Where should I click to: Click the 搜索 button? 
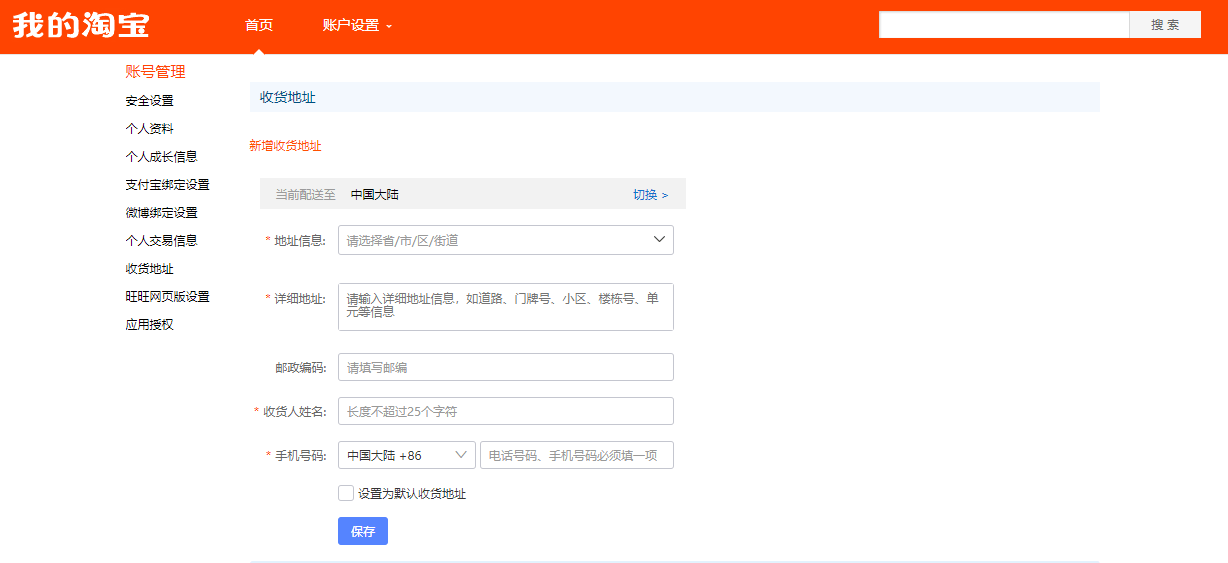(1165, 25)
